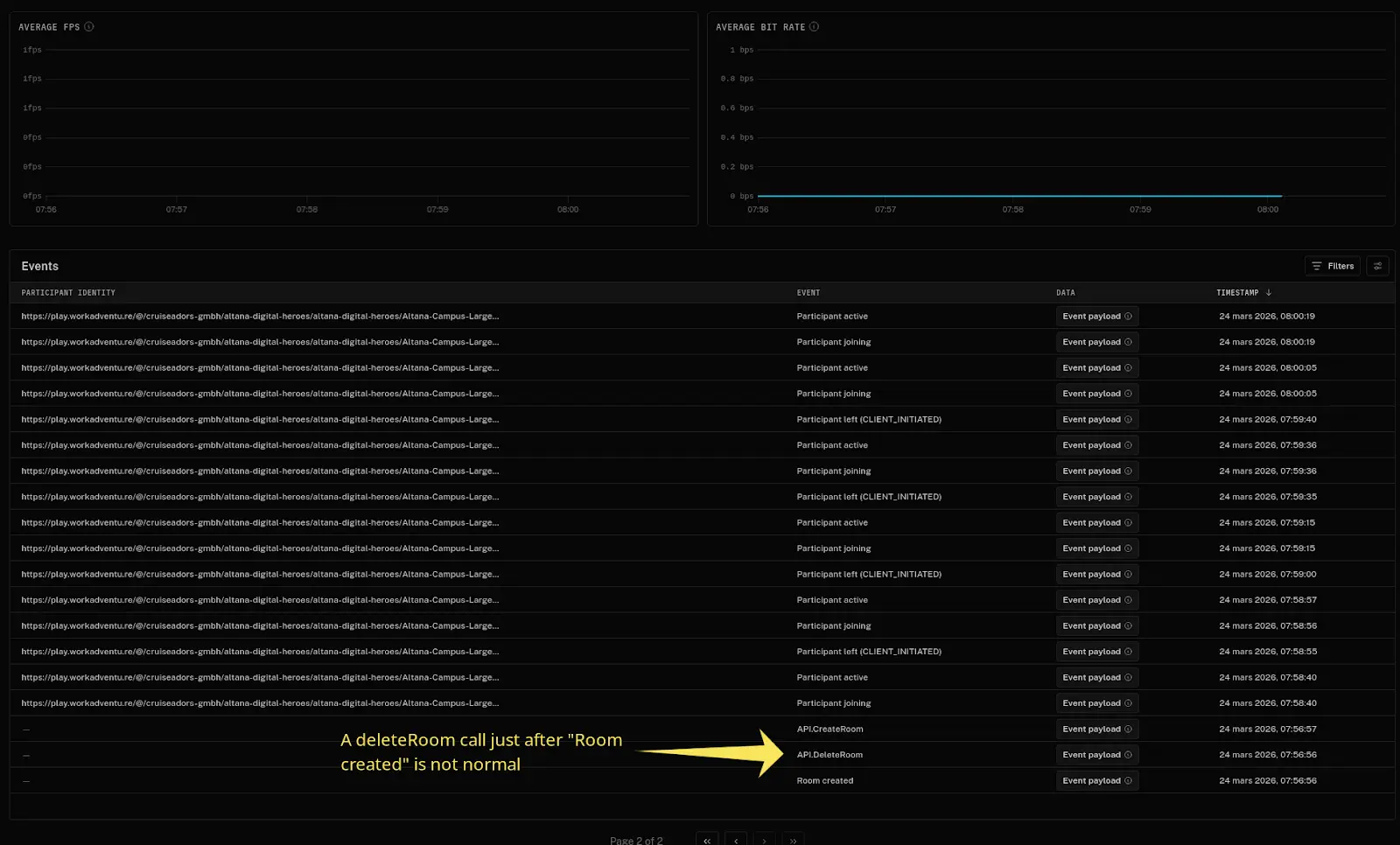Click the AVERAGE BIT RATE chart title

coord(760,27)
